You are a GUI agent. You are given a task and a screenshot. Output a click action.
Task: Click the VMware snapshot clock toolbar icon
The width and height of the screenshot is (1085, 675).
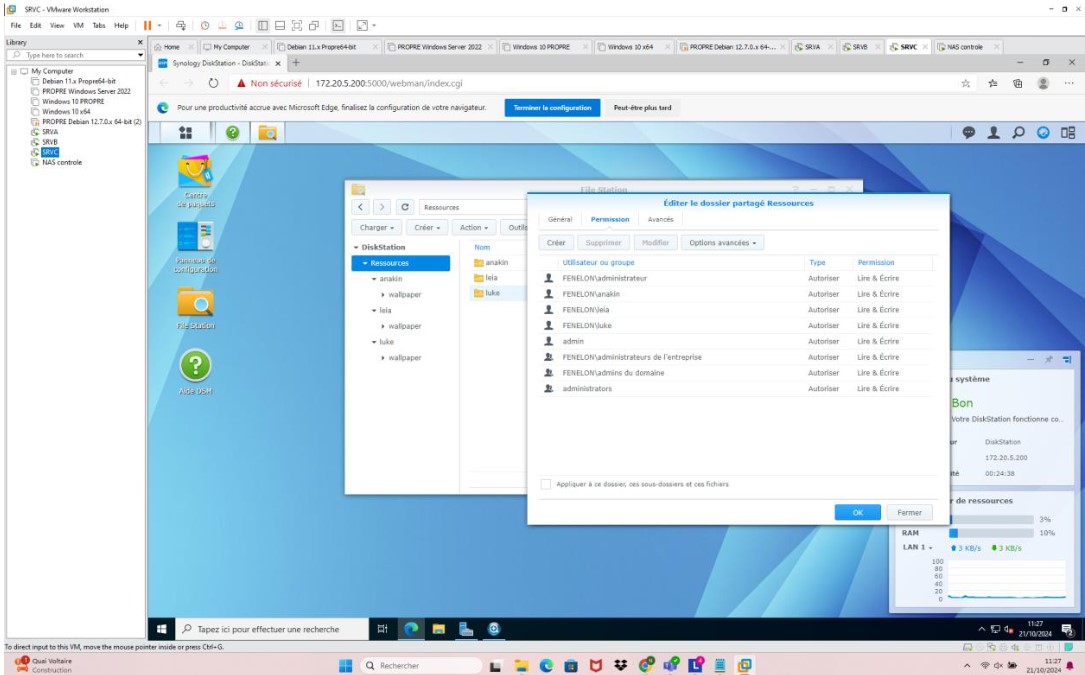point(205,26)
